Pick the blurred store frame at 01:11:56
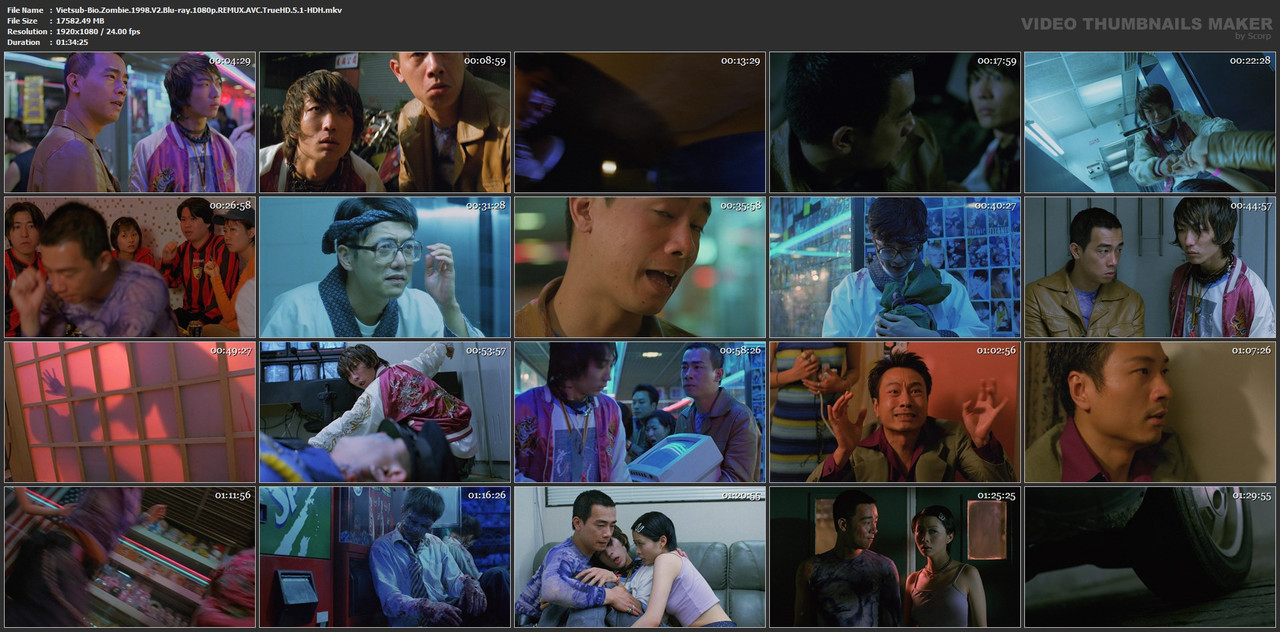 pos(130,557)
